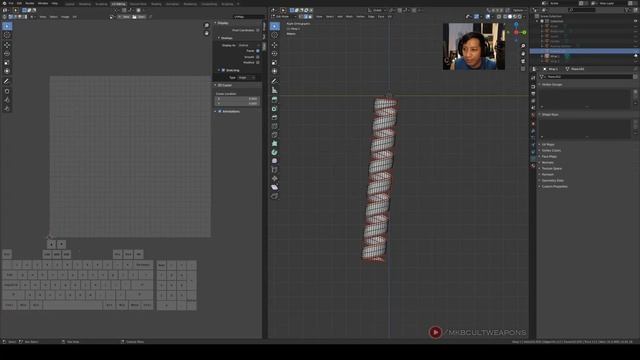This screenshot has width=640, height=360.
Task: Expand the Normals panel
Action: (547, 162)
